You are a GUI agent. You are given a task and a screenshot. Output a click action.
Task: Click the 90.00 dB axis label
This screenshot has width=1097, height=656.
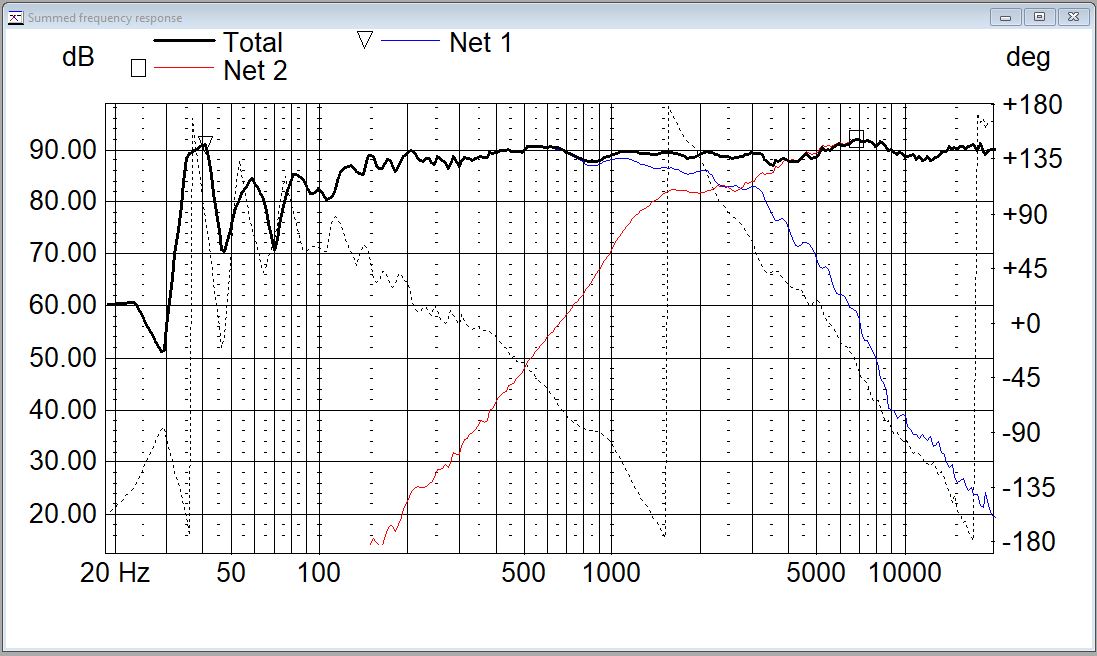click(x=63, y=149)
